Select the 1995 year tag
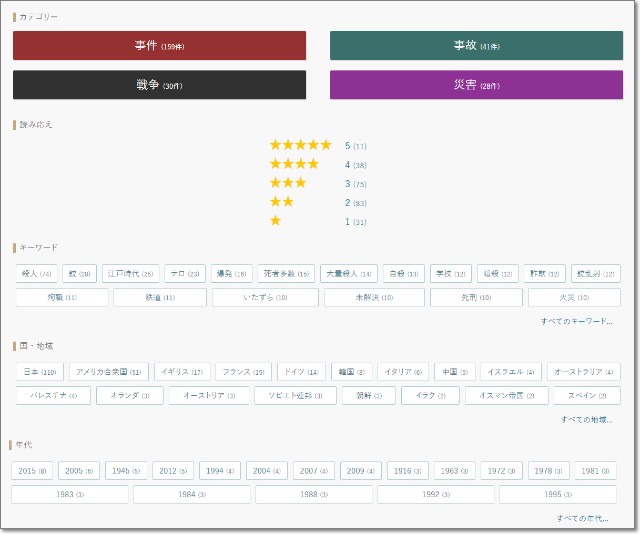 pos(557,494)
